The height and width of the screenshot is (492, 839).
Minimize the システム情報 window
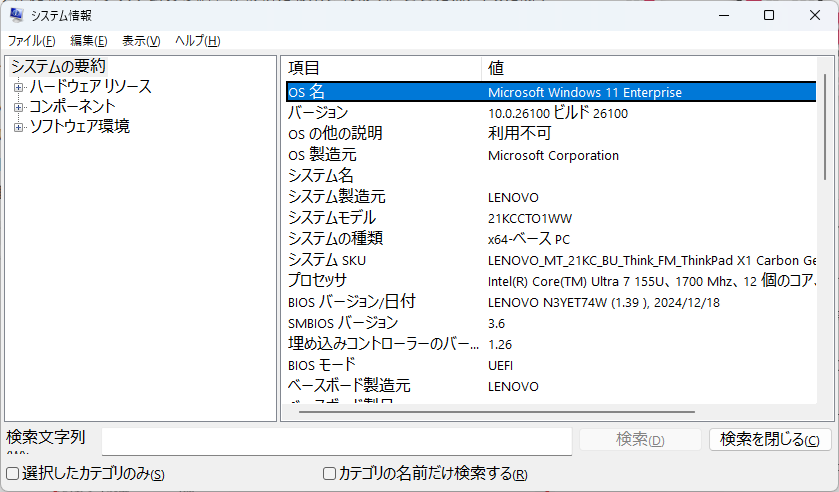click(724, 16)
